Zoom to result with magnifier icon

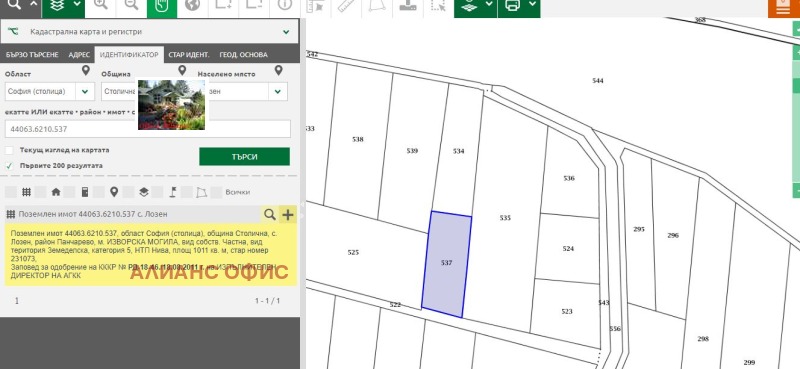[x=269, y=214]
